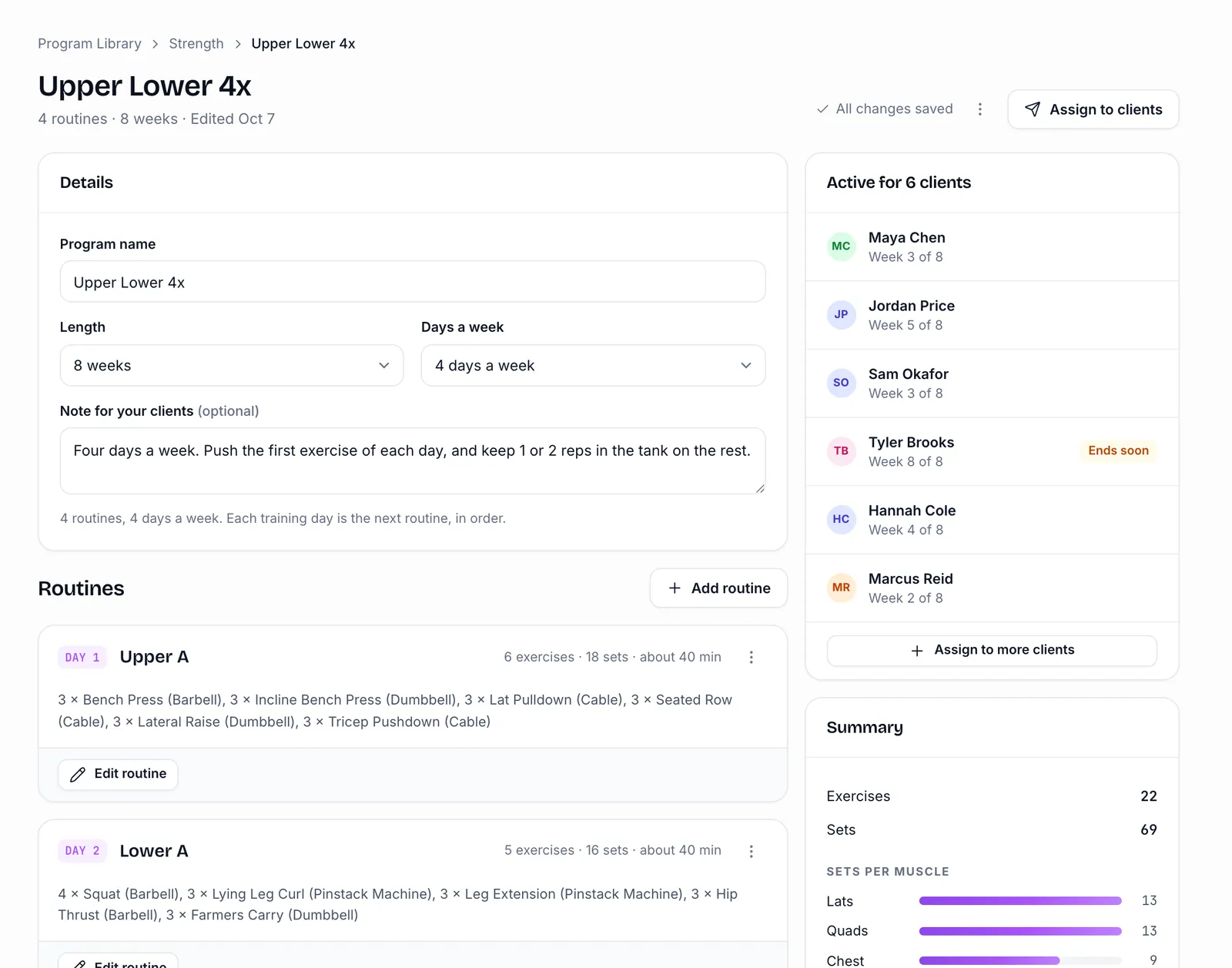Click the DAY 1 badge

82,657
